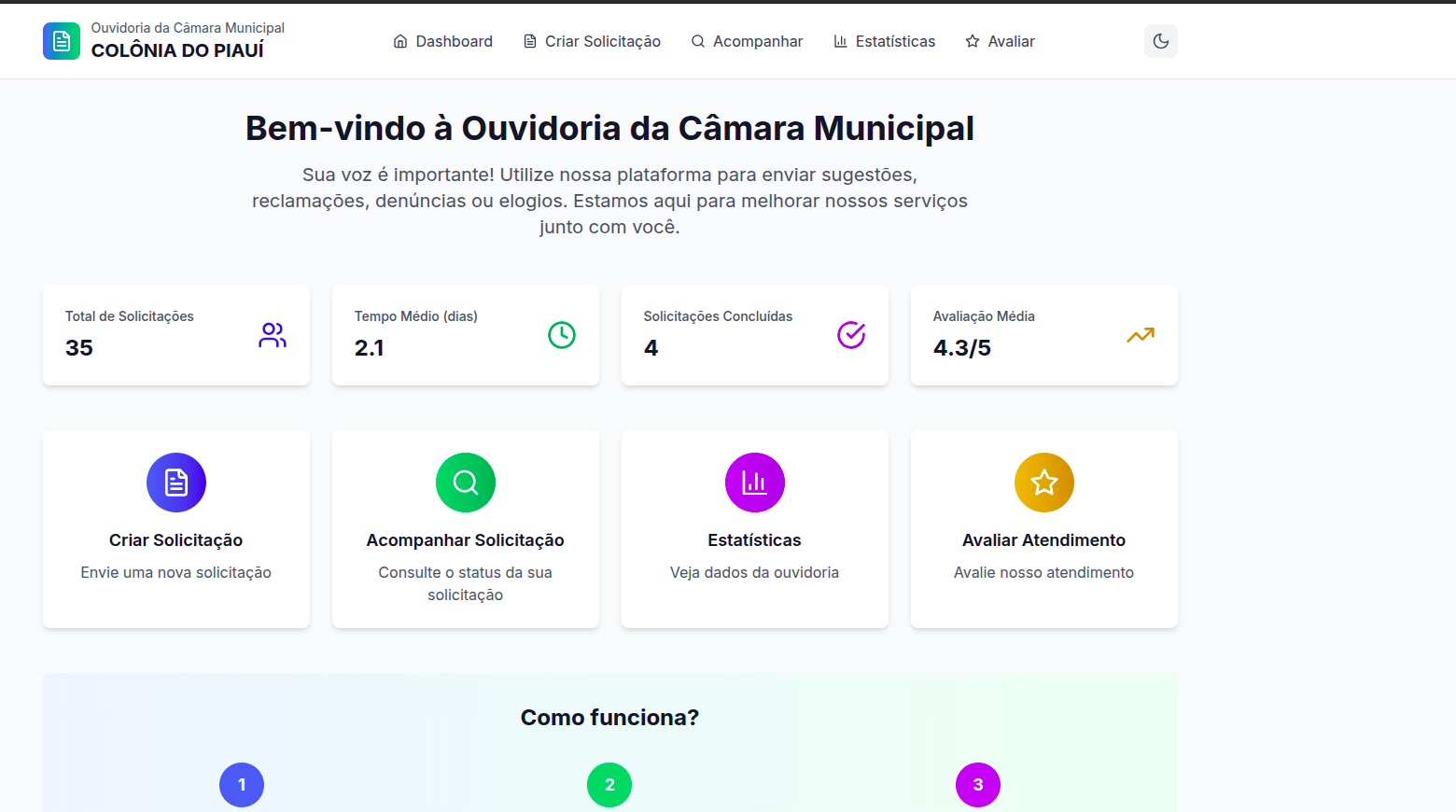Image resolution: width=1456 pixels, height=812 pixels.
Task: Click the 'Ouvidoria da Câmara Municipal' header subtitle
Action: tap(188, 28)
